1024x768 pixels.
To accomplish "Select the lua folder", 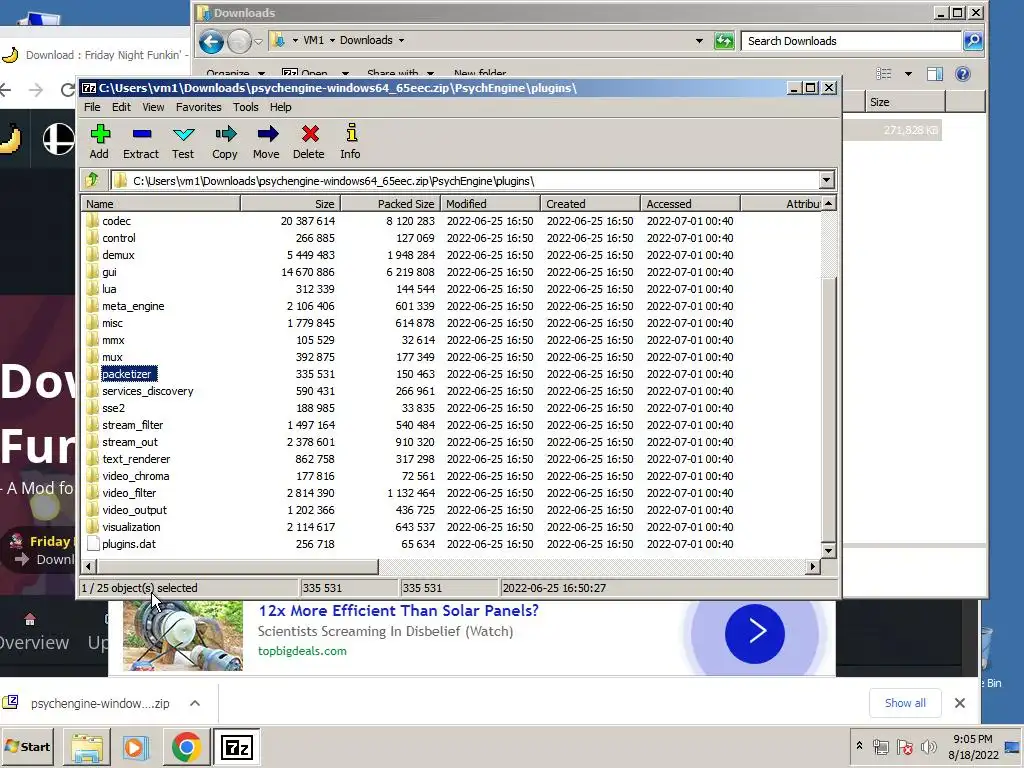I will tap(109, 289).
